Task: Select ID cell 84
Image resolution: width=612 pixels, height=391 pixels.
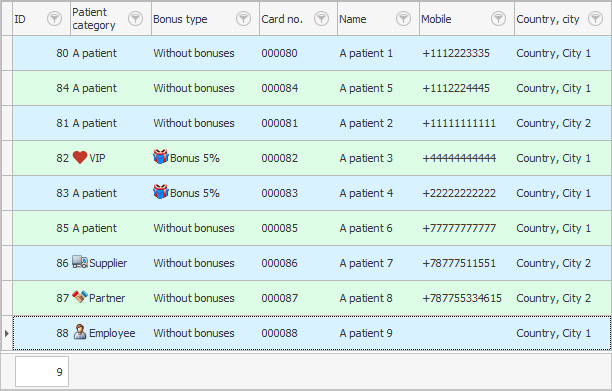Action: pyautogui.click(x=42, y=88)
